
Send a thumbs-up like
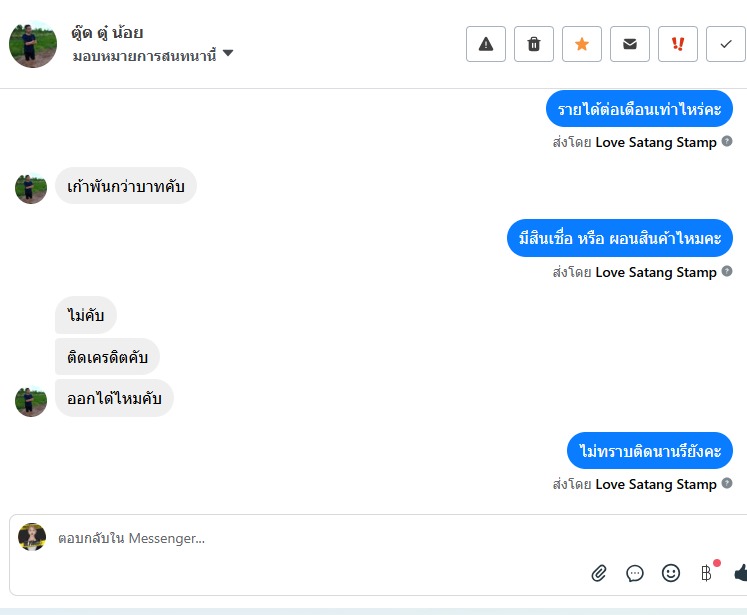tap(741, 573)
